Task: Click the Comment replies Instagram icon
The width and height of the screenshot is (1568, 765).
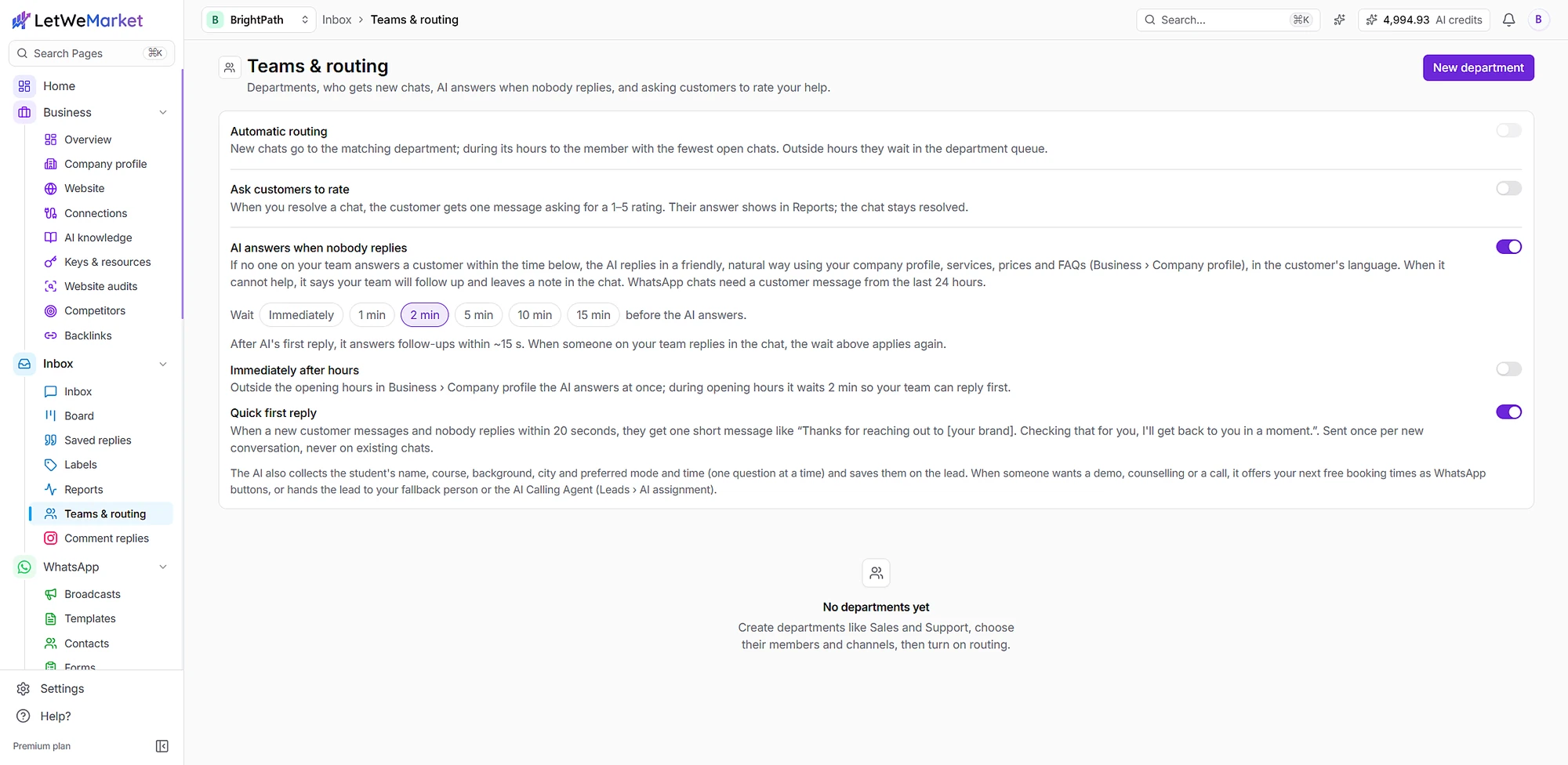Action: tap(51, 538)
